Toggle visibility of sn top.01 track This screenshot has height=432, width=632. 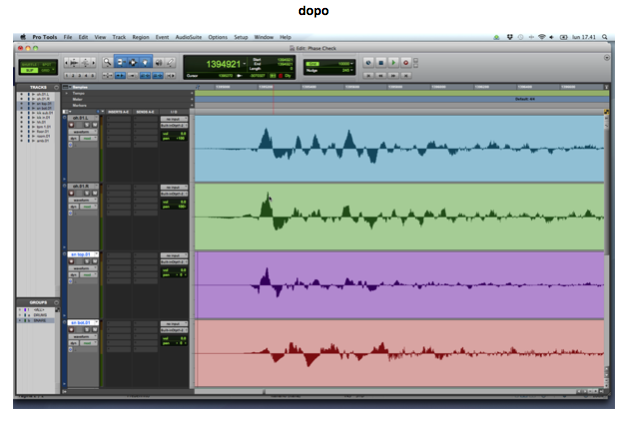point(21,104)
